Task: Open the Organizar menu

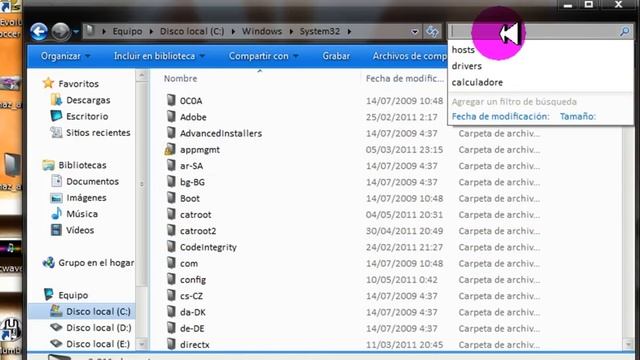Action: click(x=65, y=56)
